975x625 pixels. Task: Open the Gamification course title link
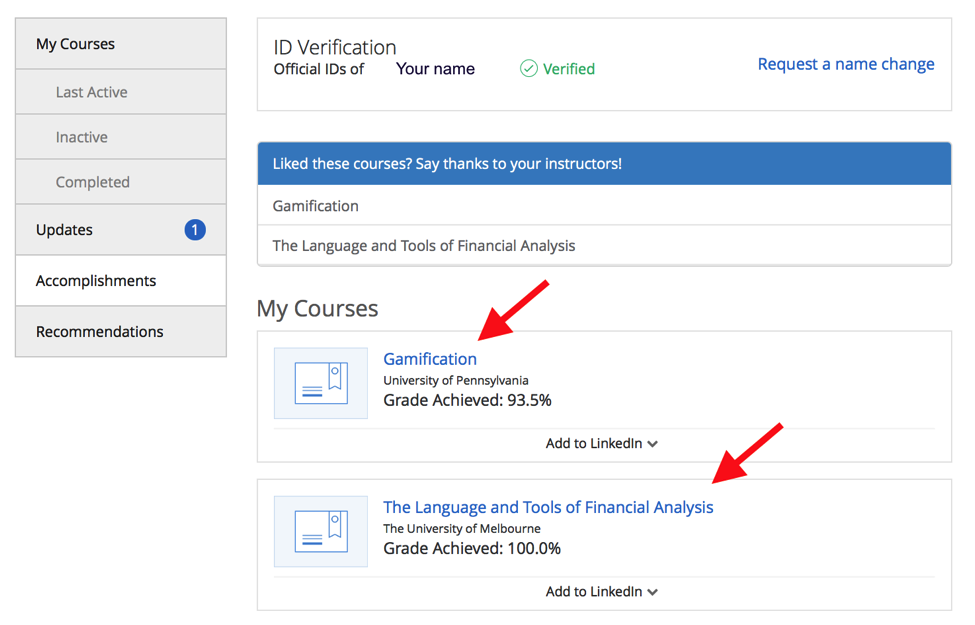(x=430, y=359)
